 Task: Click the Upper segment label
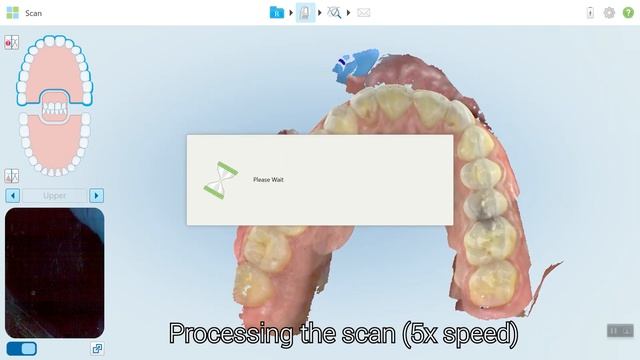click(x=55, y=196)
